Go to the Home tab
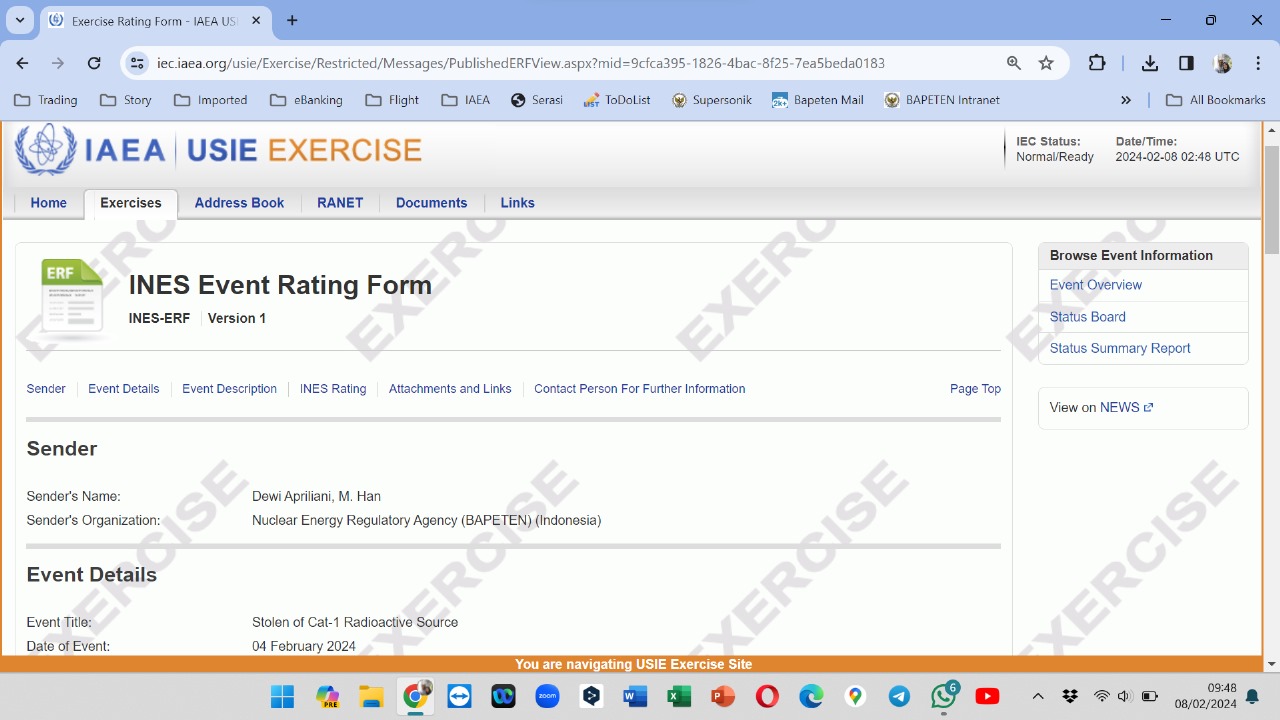Screen dimensions: 1280x720 click(48, 203)
